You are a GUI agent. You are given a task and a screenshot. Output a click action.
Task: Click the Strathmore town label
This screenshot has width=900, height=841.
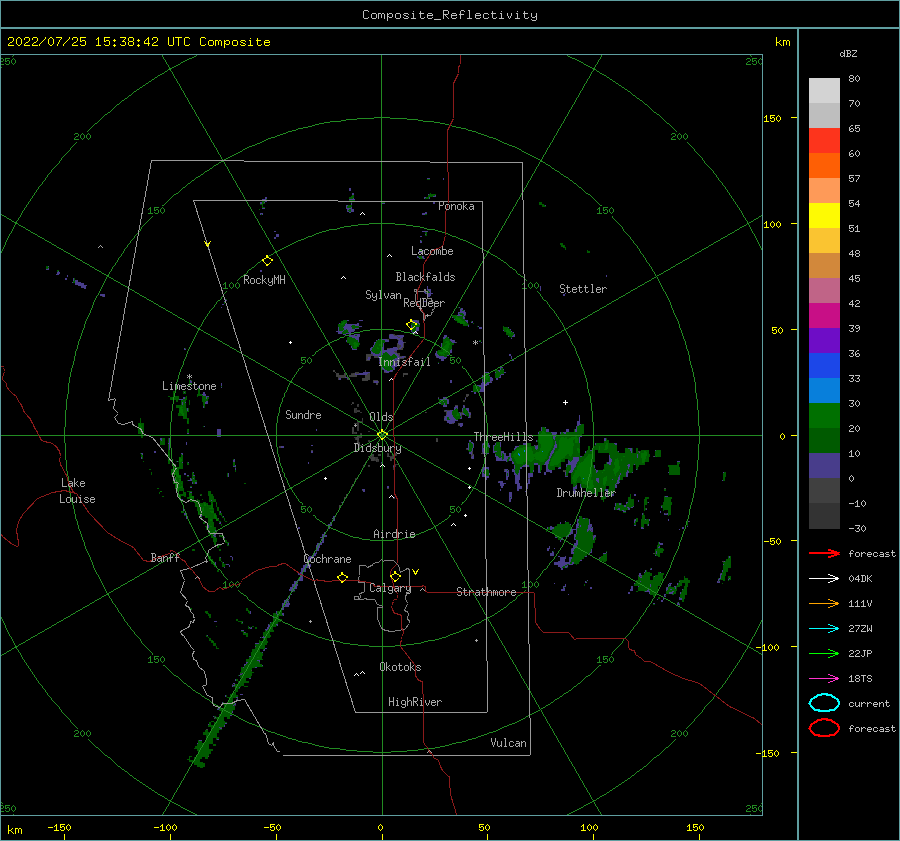tap(486, 592)
